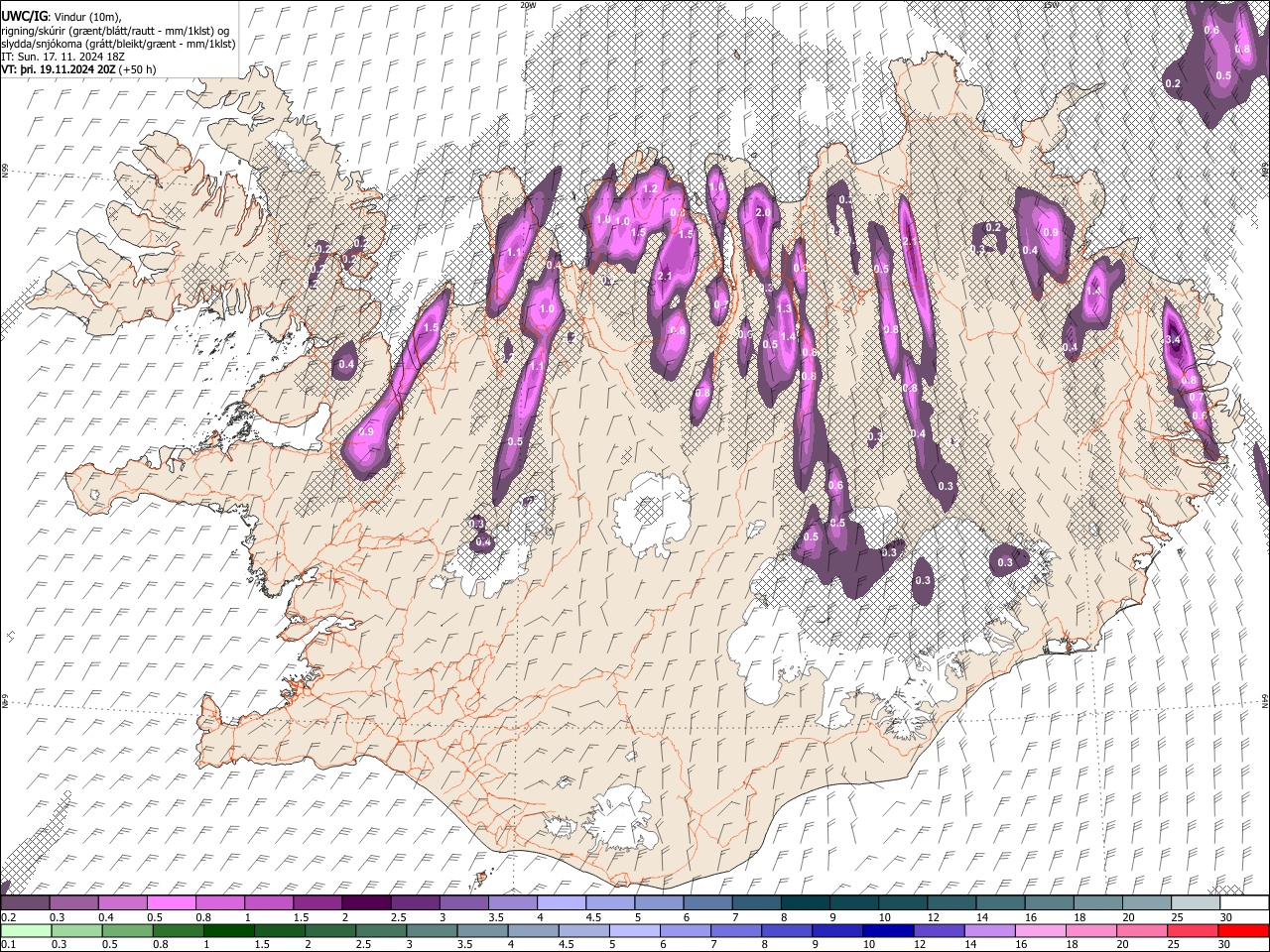
Task: Click the 15W longitude label at top
Action: pyautogui.click(x=1051, y=5)
